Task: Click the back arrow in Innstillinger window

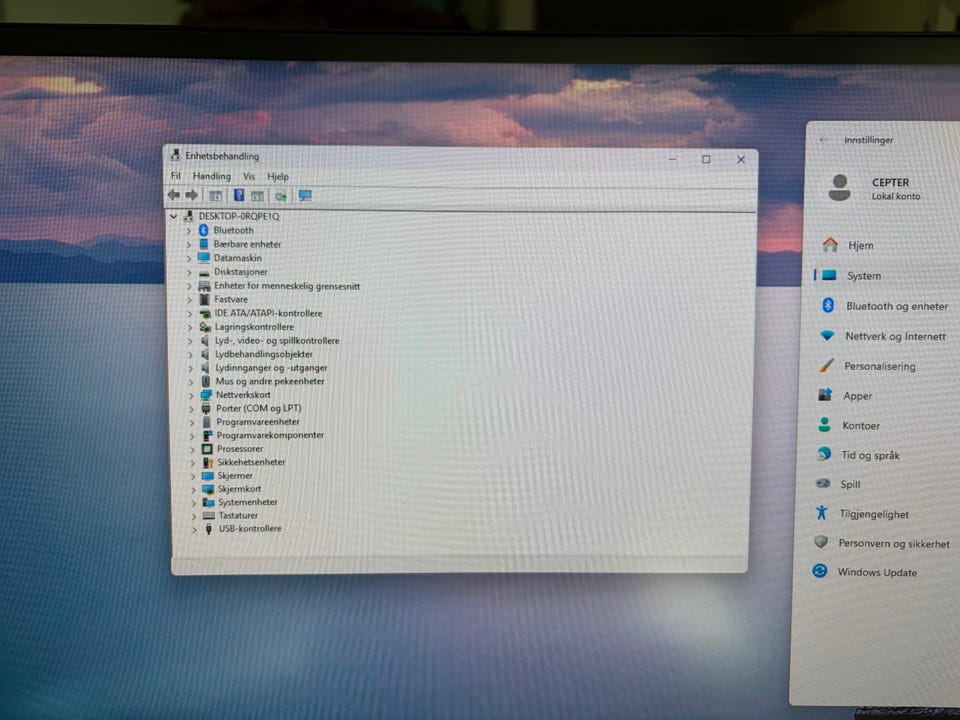Action: pyautogui.click(x=824, y=140)
